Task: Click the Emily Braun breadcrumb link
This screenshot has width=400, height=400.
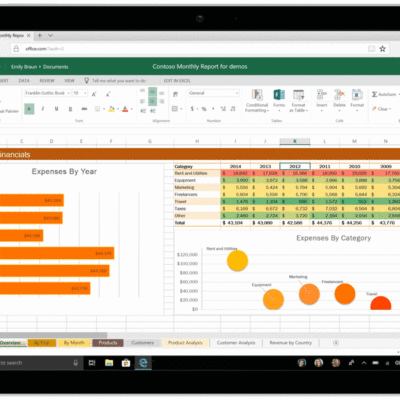Action: 24,67
